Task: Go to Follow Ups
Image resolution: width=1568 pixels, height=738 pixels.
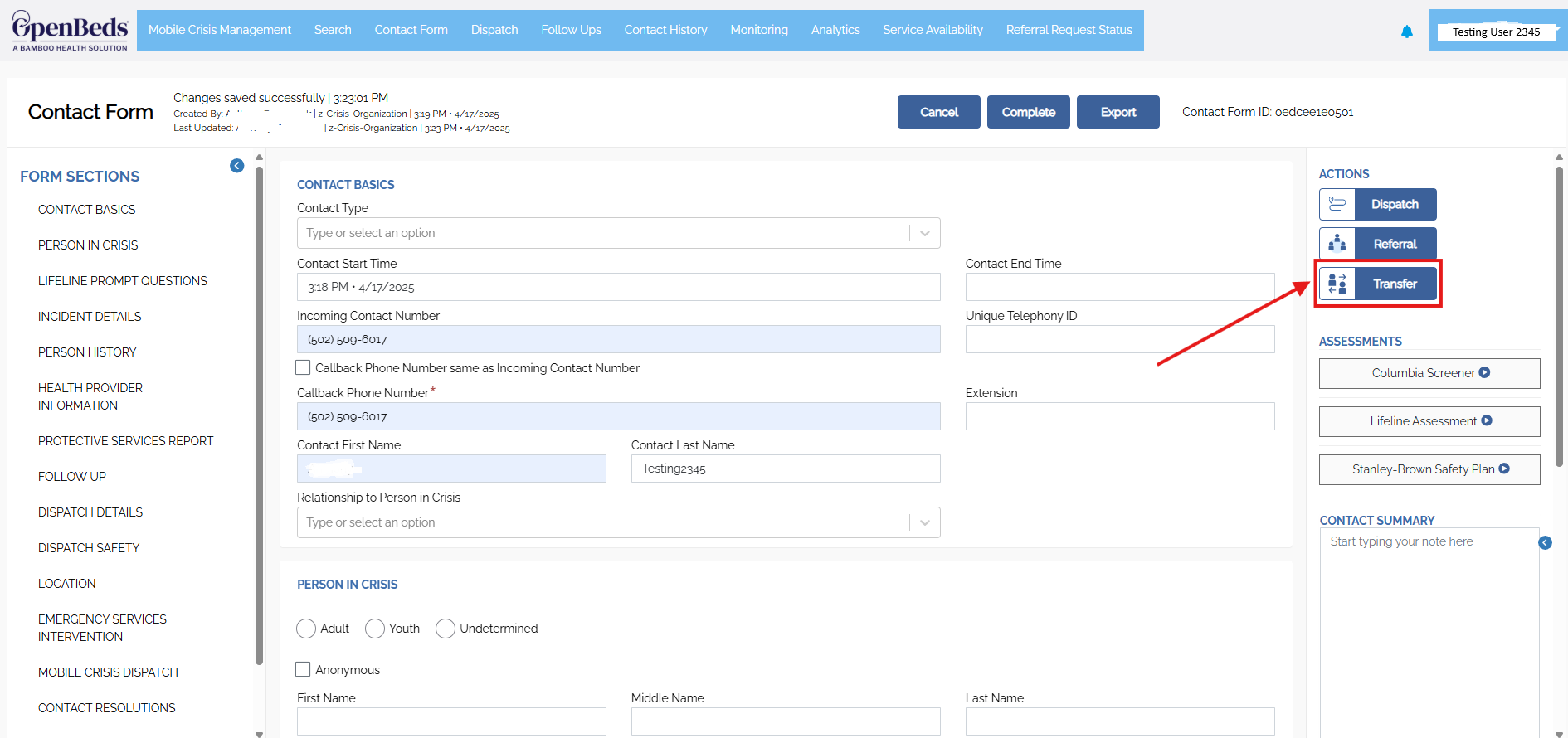Action: point(572,30)
